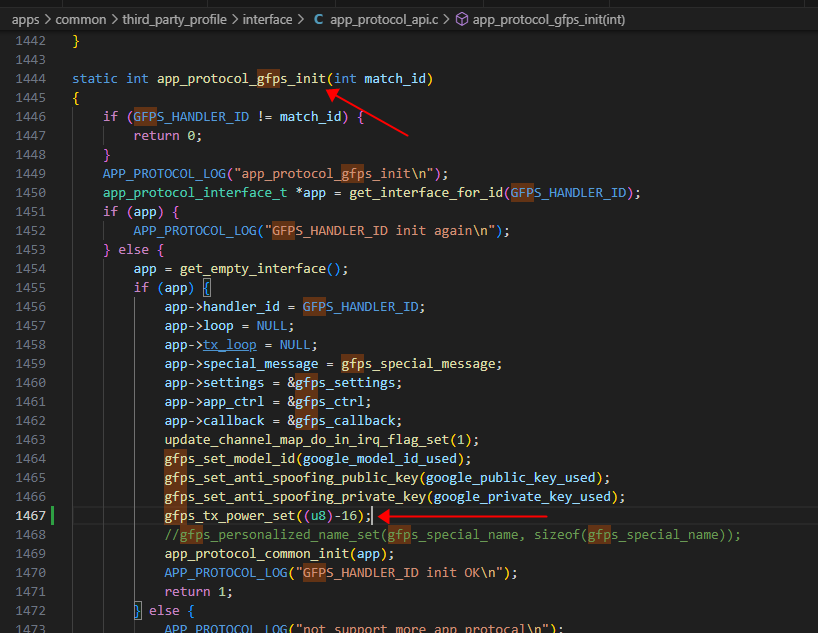Click the gfps_set_model_id function call
The height and width of the screenshot is (633, 818).
pos(230,459)
